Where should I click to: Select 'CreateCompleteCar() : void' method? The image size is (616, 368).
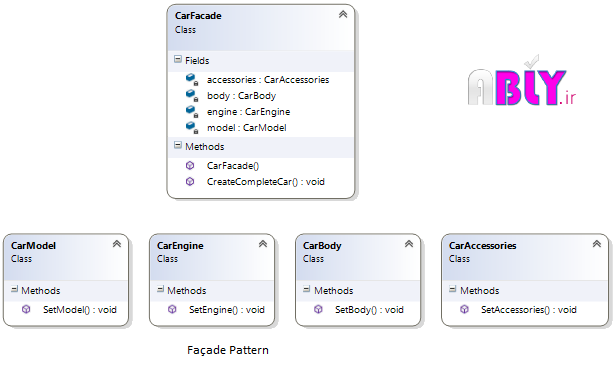pyautogui.click(x=266, y=182)
